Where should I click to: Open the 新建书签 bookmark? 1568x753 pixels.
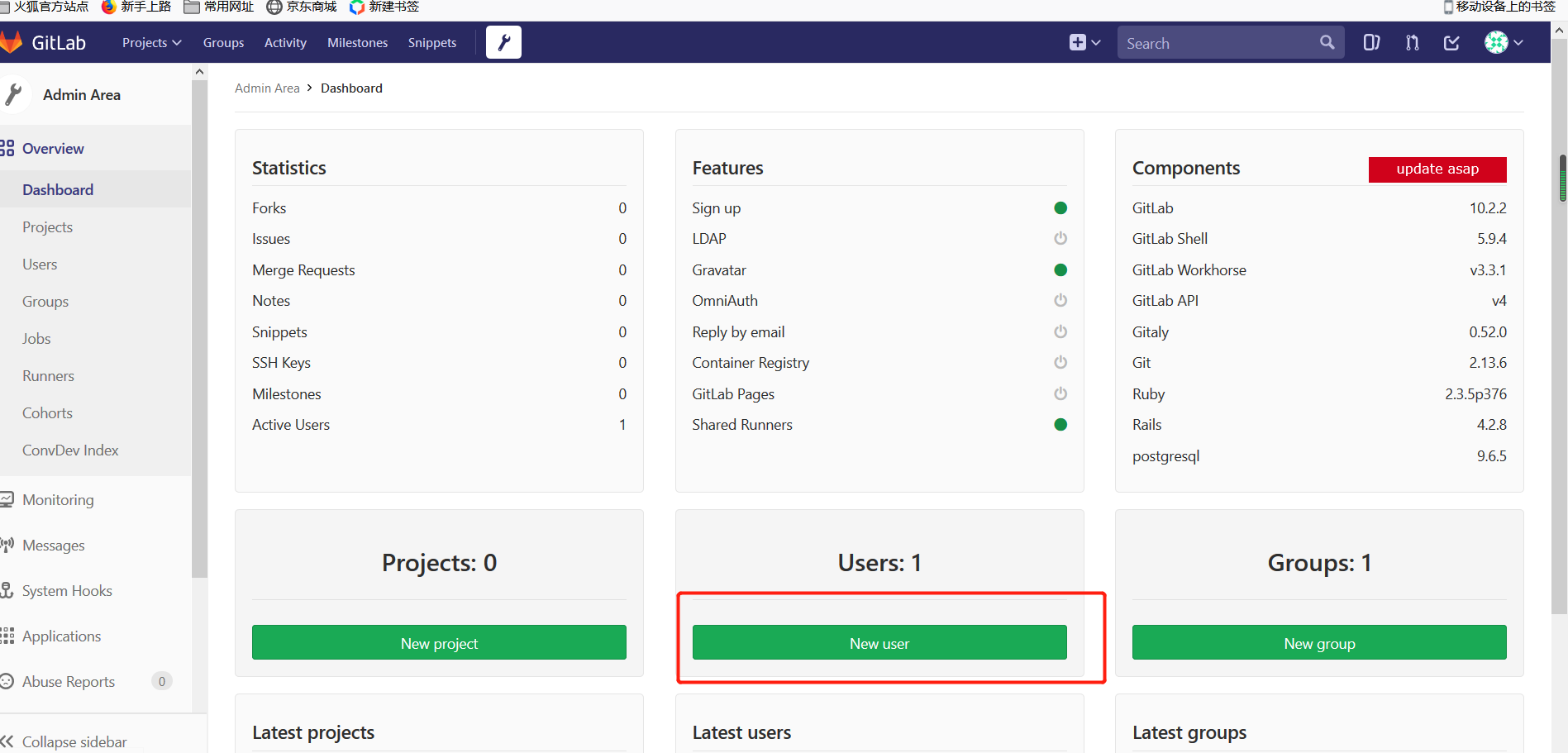click(x=384, y=7)
